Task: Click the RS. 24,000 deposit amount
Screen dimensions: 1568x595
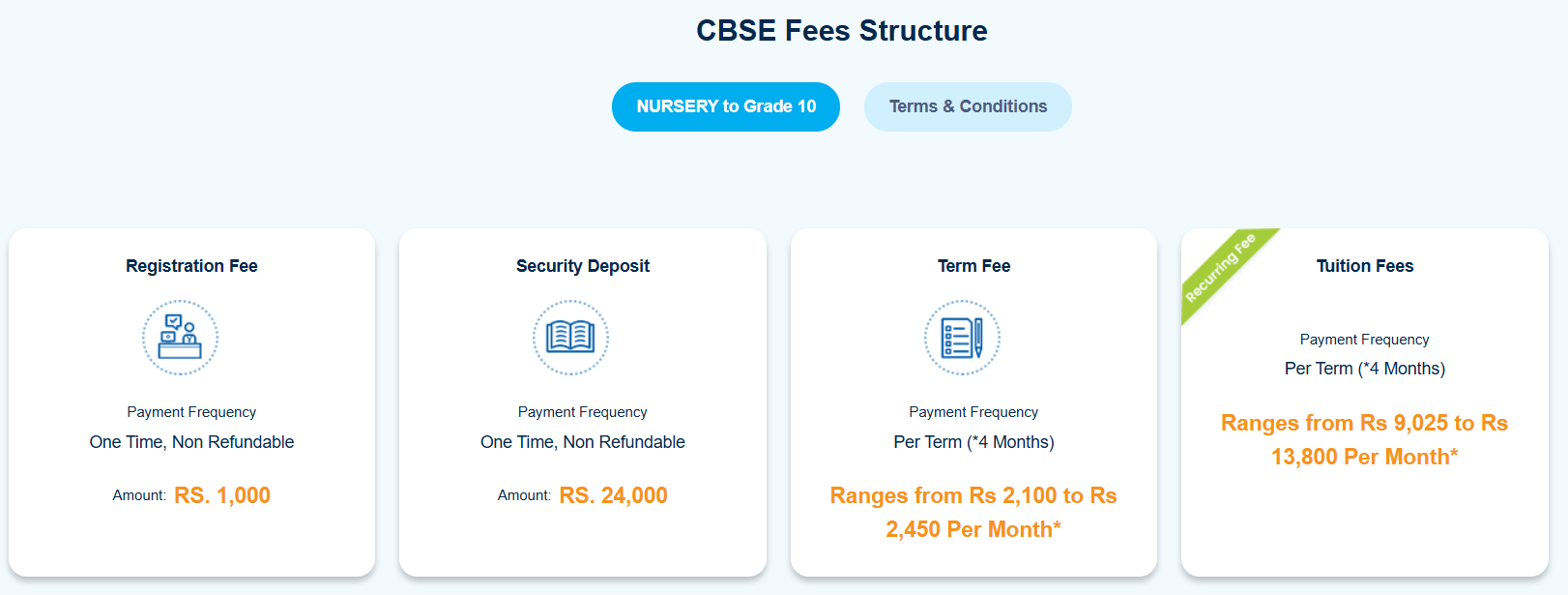Action: click(x=613, y=495)
